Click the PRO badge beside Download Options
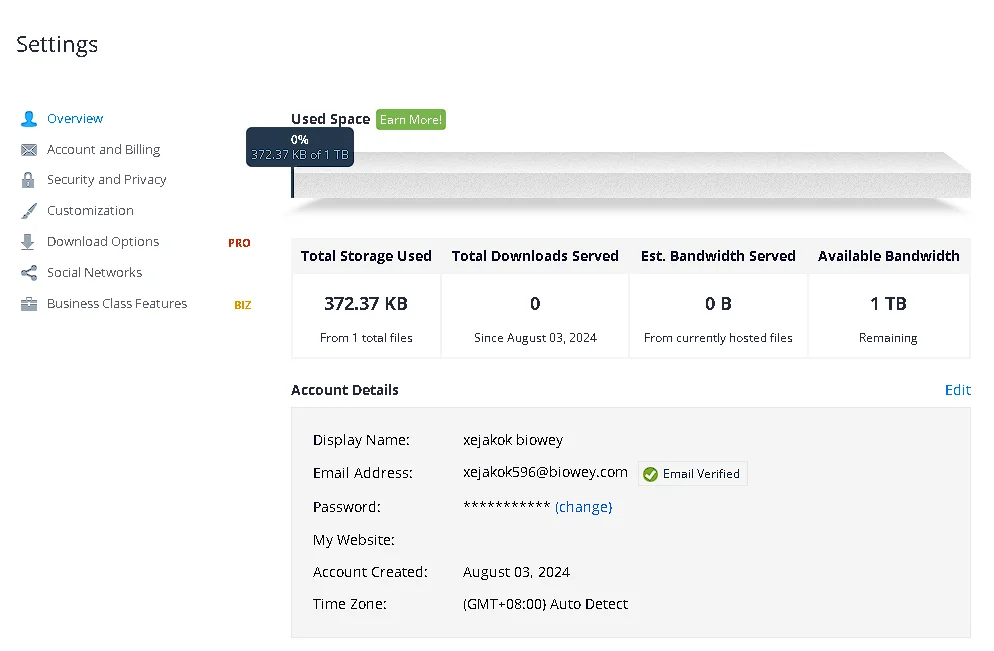The height and width of the screenshot is (651, 994). click(x=239, y=243)
